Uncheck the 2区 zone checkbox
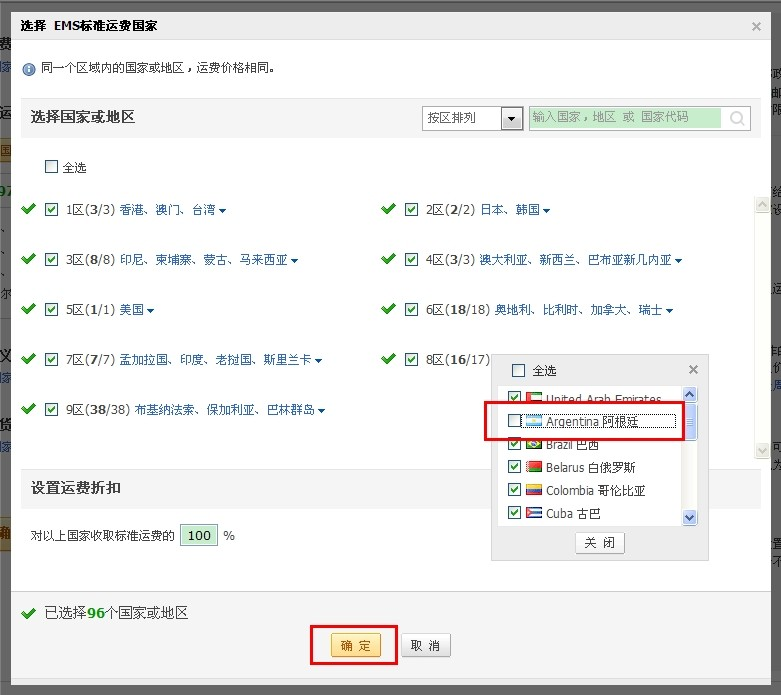Image resolution: width=781 pixels, height=695 pixels. coord(411,209)
